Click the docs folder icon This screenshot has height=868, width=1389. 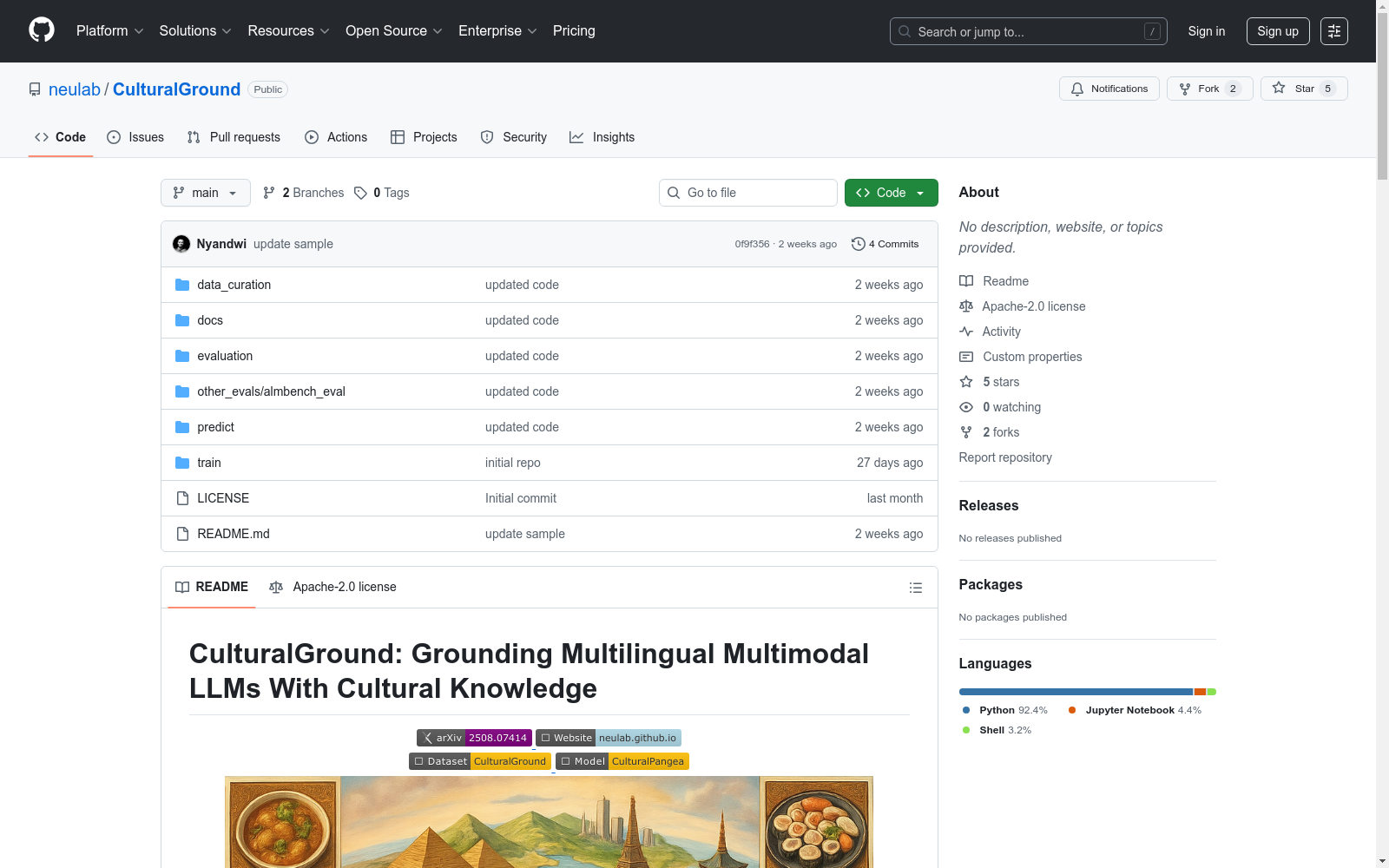click(182, 320)
